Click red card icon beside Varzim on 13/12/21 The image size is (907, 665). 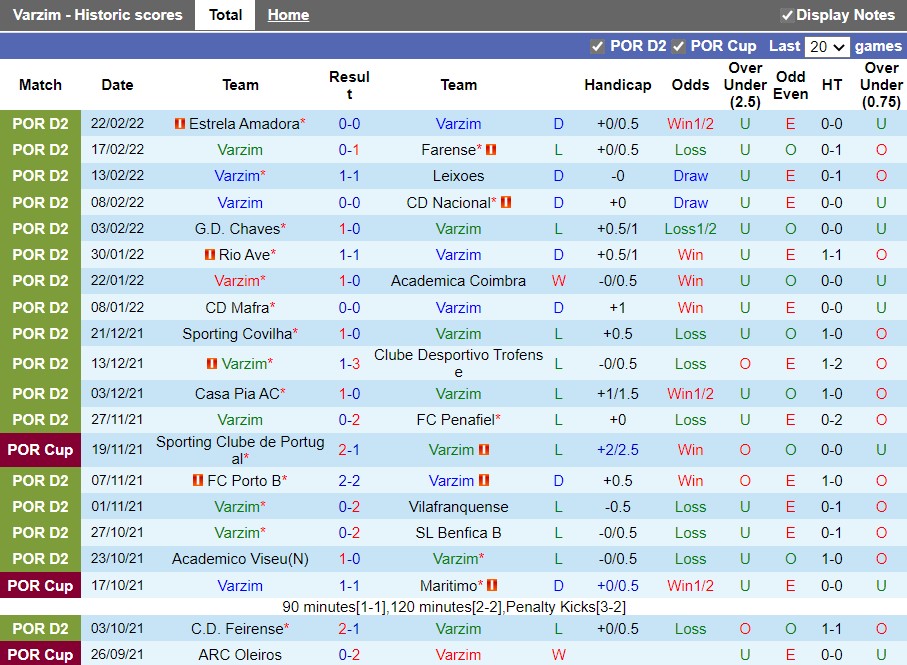(212, 364)
